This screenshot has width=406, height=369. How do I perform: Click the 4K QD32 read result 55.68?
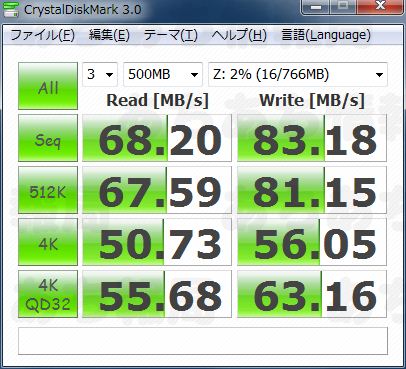click(x=157, y=294)
